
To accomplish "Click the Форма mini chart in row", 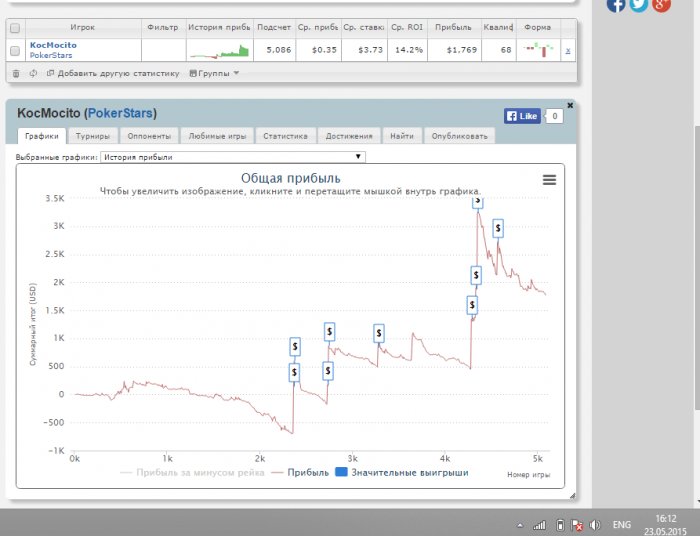I will tap(538, 50).
